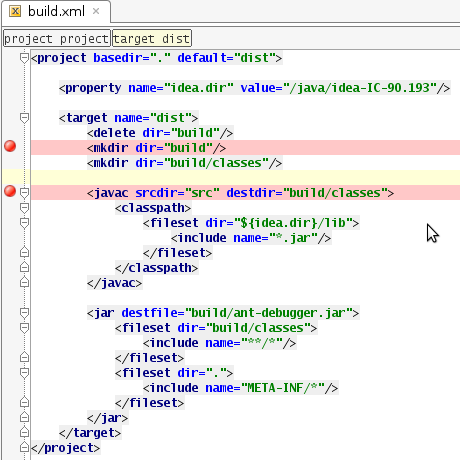Click the srcdir="src" attribute
This screenshot has height=460, width=460.
[x=177, y=193]
